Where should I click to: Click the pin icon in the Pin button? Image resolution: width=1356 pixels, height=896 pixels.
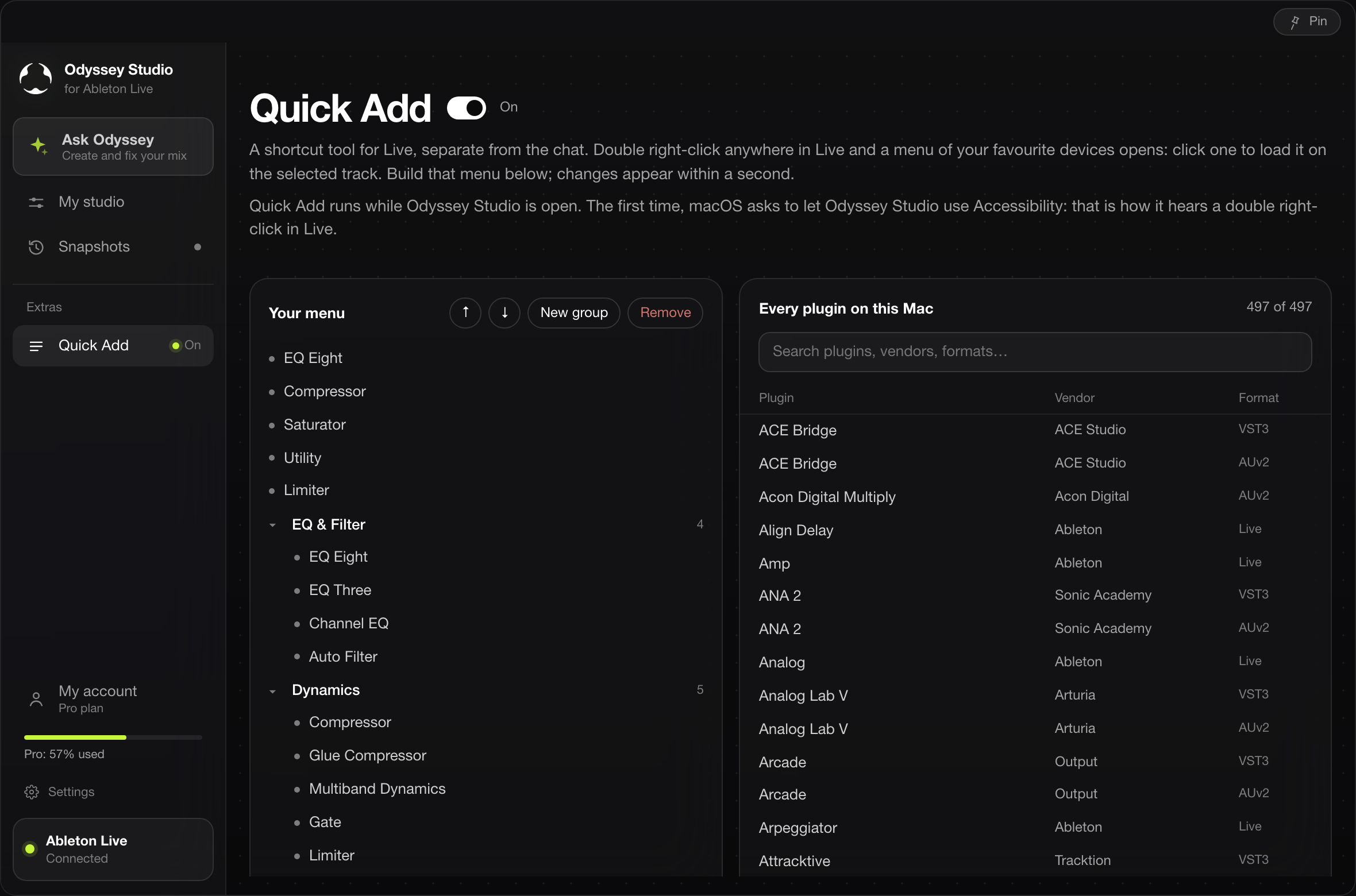(1295, 22)
